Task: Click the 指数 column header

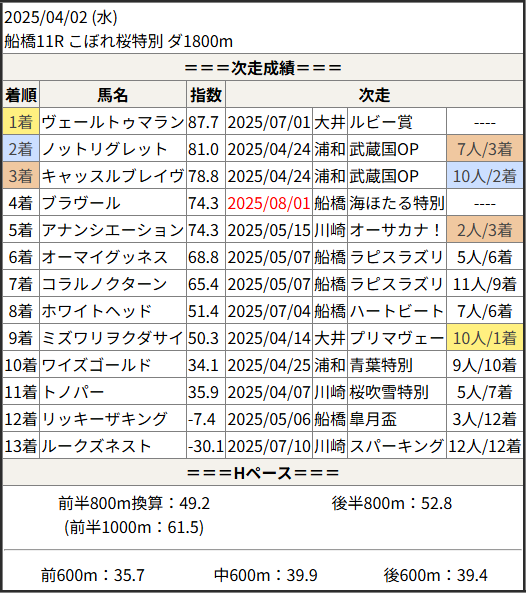Action: pyautogui.click(x=206, y=95)
